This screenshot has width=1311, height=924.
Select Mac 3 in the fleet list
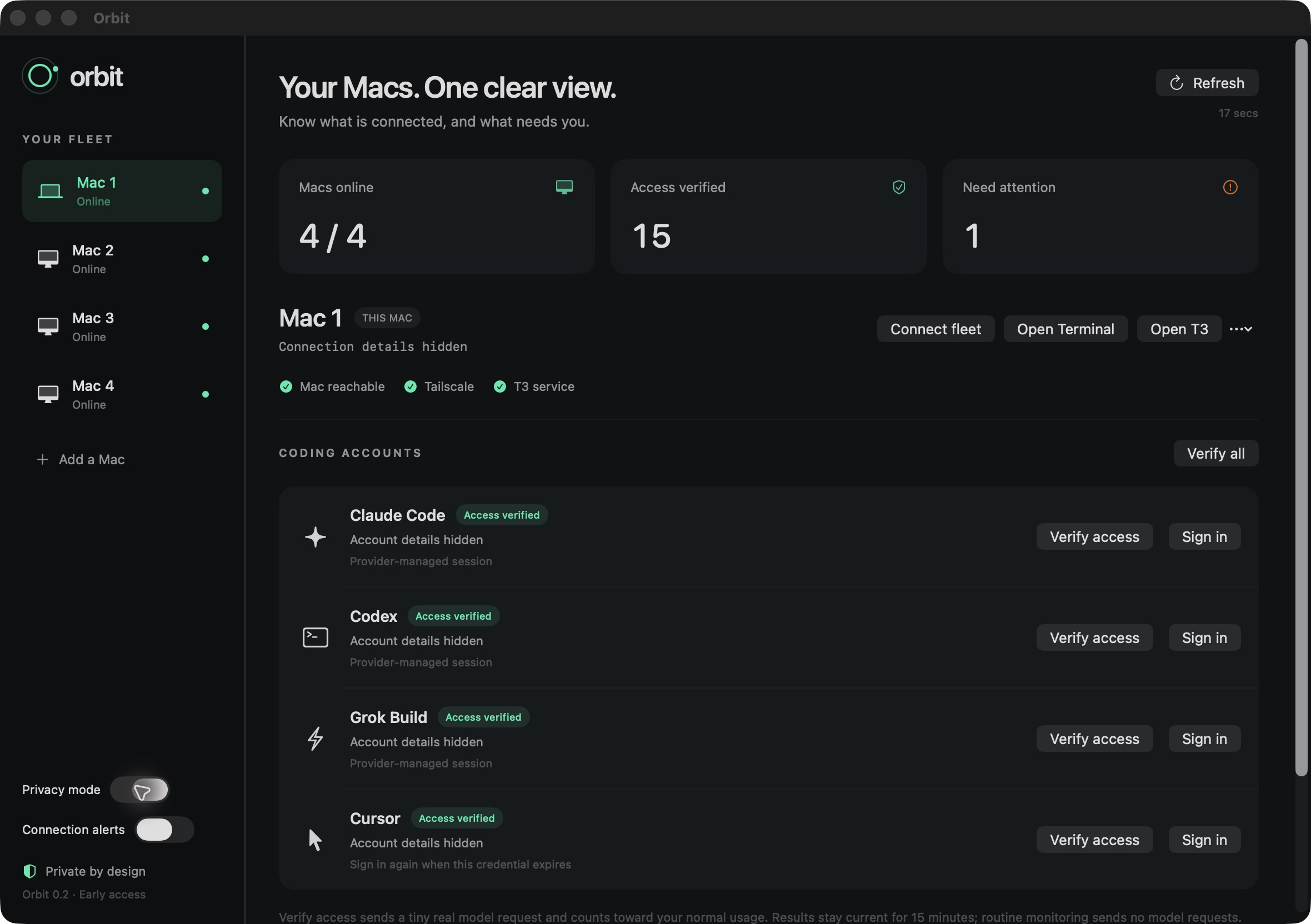122,327
